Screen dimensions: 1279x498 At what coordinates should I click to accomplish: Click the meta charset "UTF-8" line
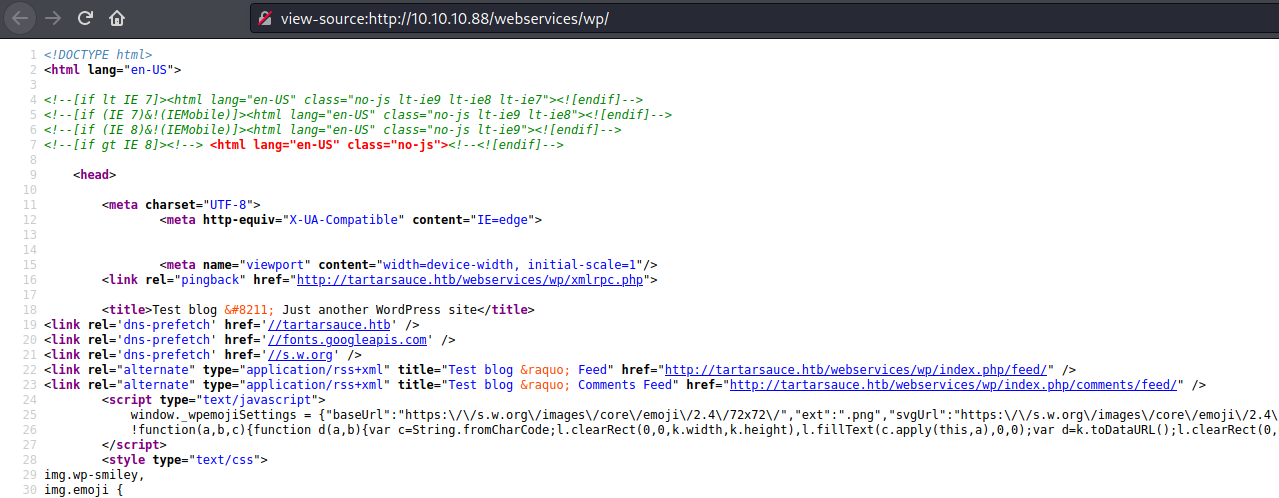click(x=181, y=204)
